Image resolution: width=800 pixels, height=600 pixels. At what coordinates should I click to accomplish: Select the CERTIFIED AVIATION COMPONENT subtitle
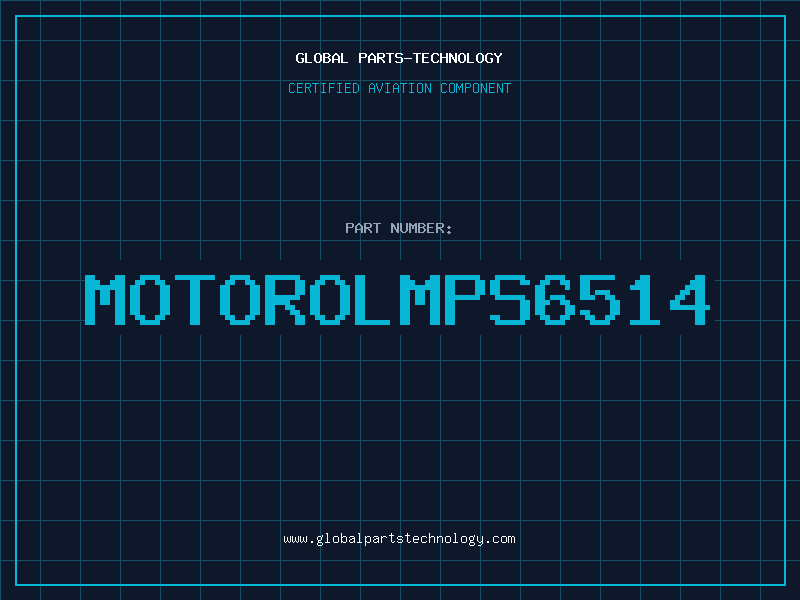tap(399, 88)
